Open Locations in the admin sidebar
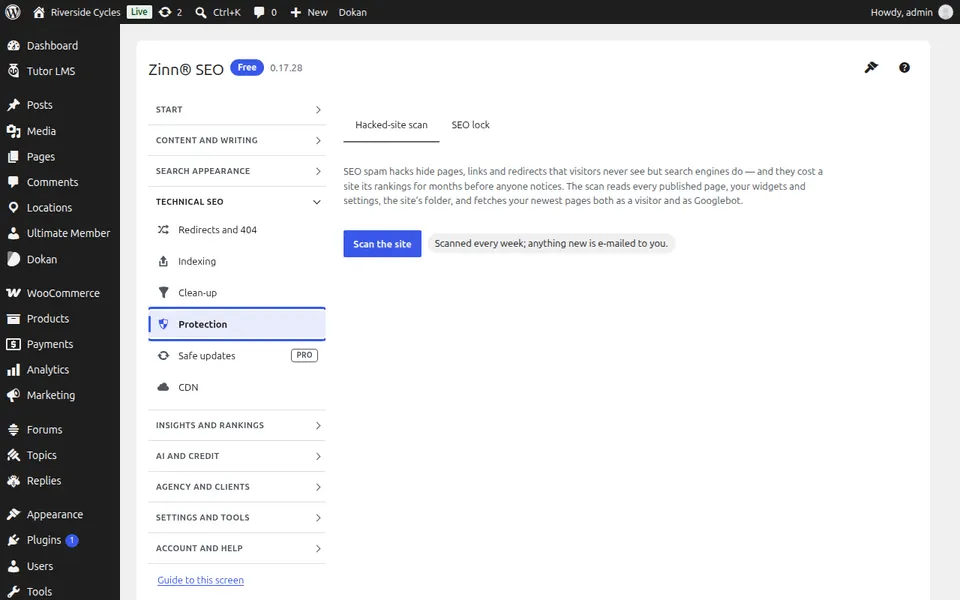 click(x=60, y=208)
